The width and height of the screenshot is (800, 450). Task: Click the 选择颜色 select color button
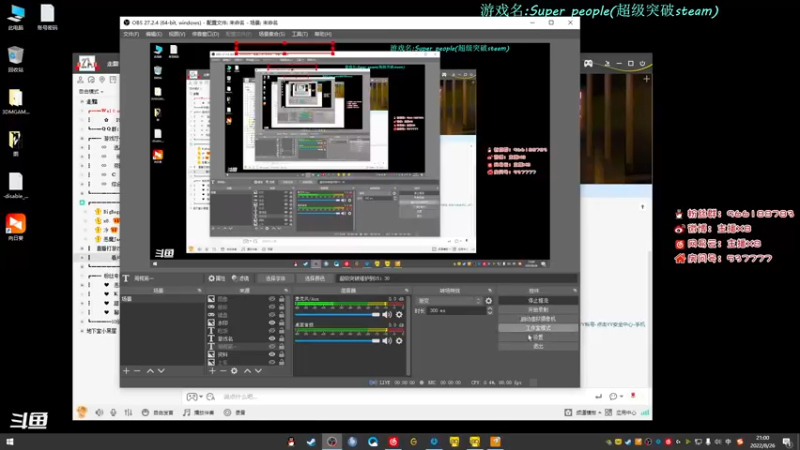pyautogui.click(x=314, y=279)
